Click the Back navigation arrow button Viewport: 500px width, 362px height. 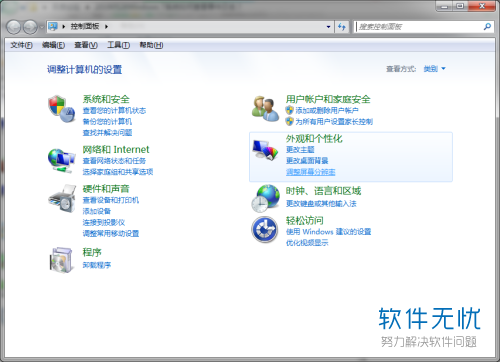coord(14,27)
